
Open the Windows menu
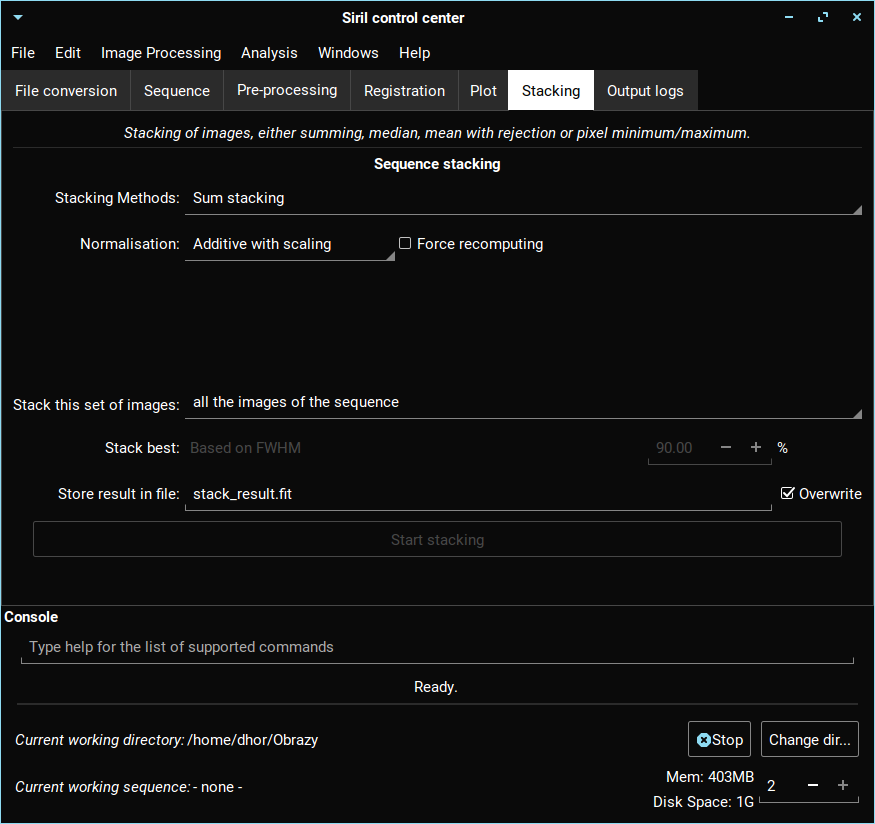click(x=348, y=53)
